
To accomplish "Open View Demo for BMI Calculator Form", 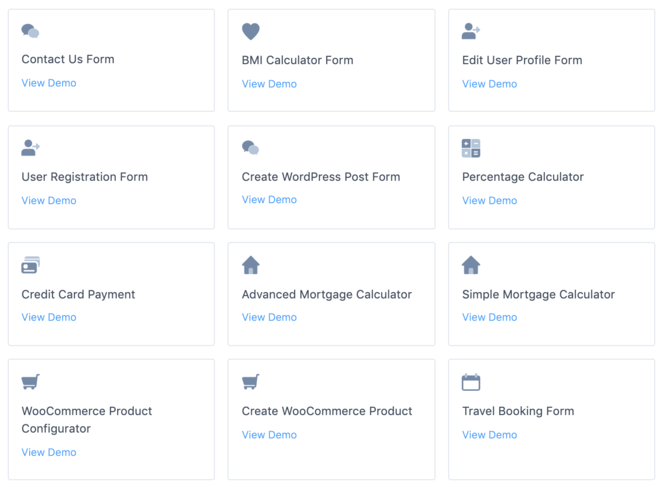I will click(x=269, y=84).
